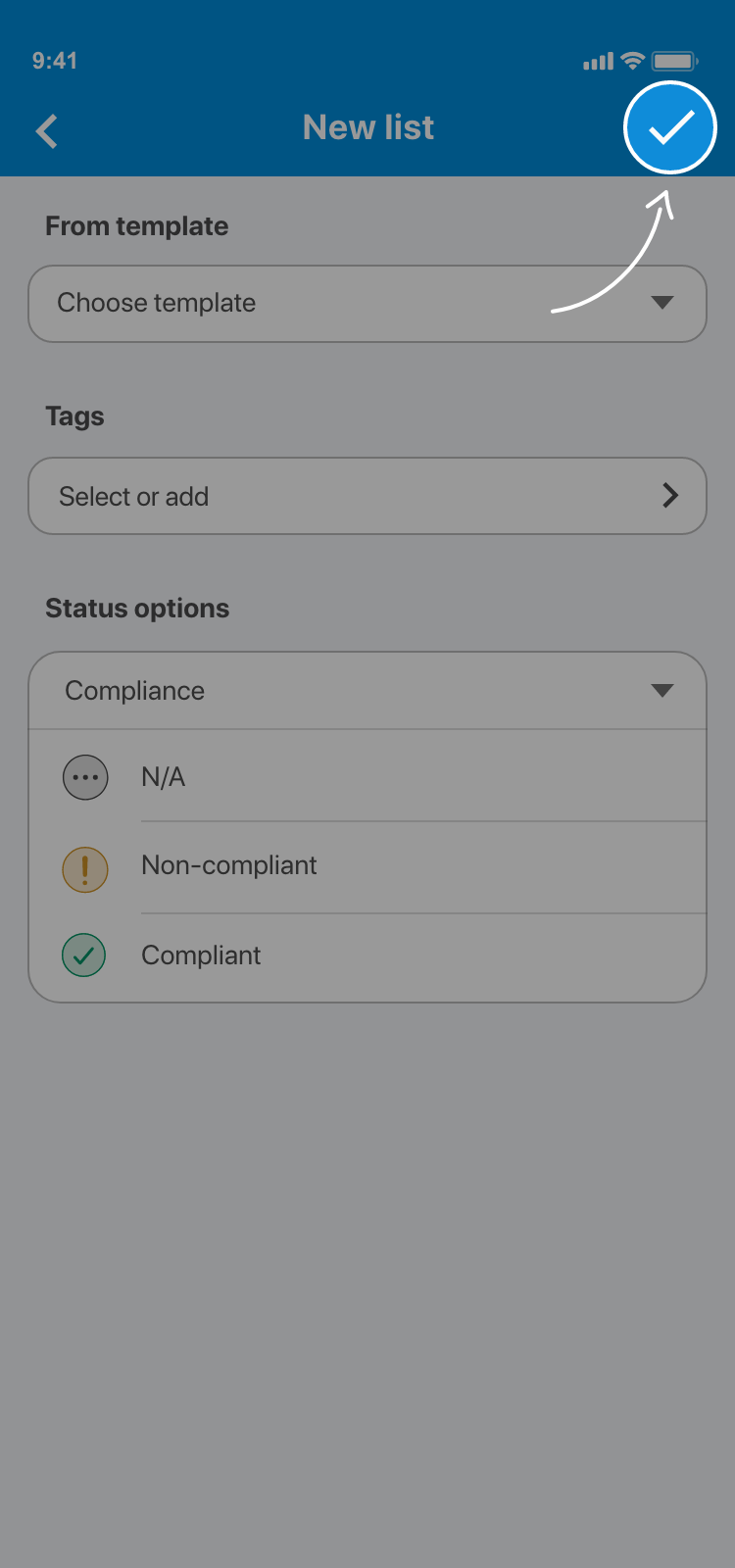Tap the green Compliant check icon
The image size is (735, 1568).
(x=84, y=955)
